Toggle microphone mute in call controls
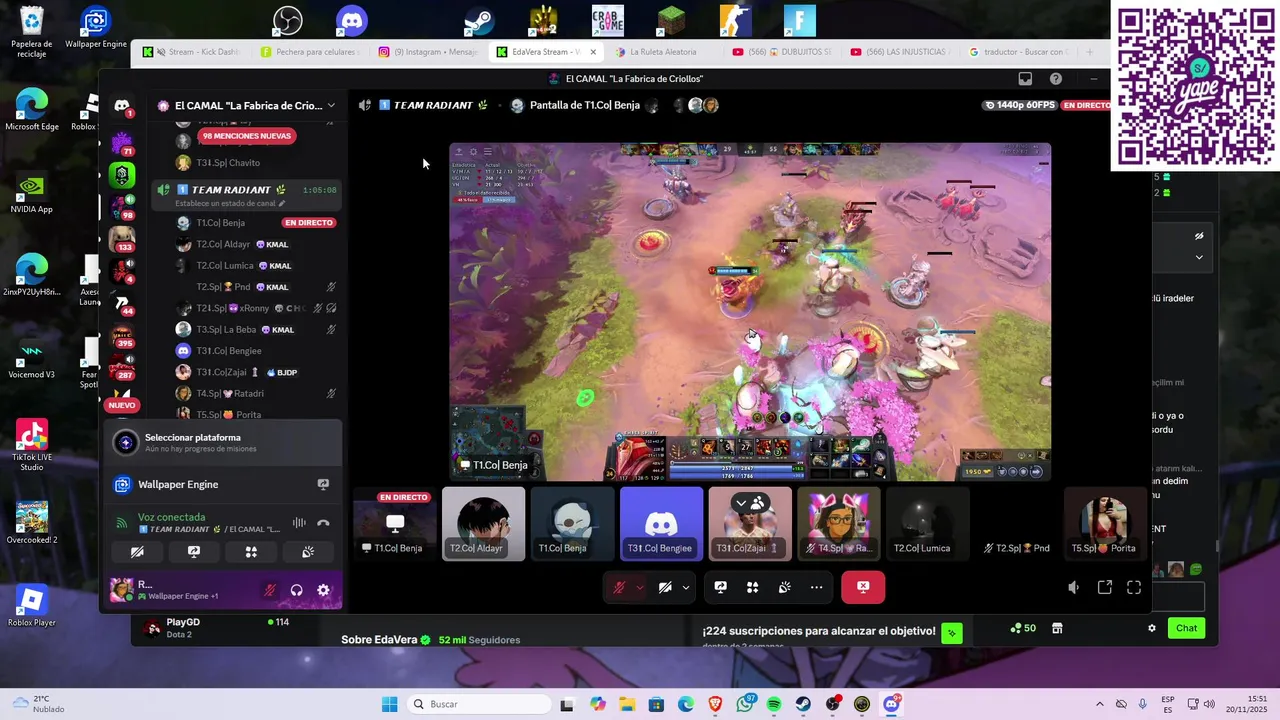The image size is (1280, 720). click(x=619, y=587)
